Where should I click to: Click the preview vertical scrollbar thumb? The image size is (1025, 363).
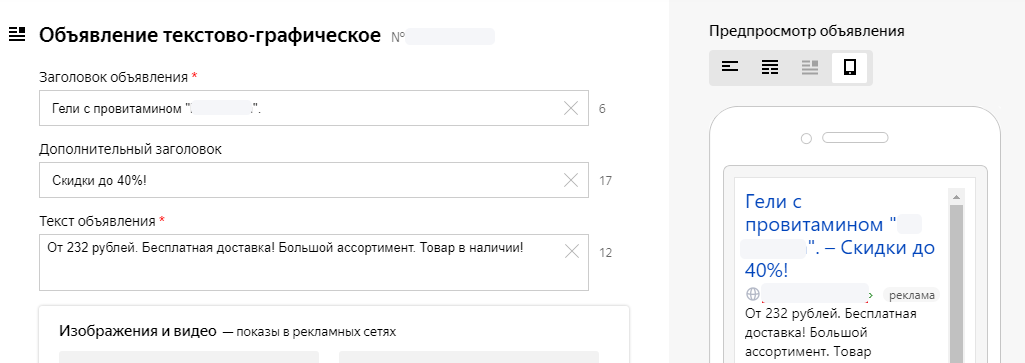pos(956,283)
